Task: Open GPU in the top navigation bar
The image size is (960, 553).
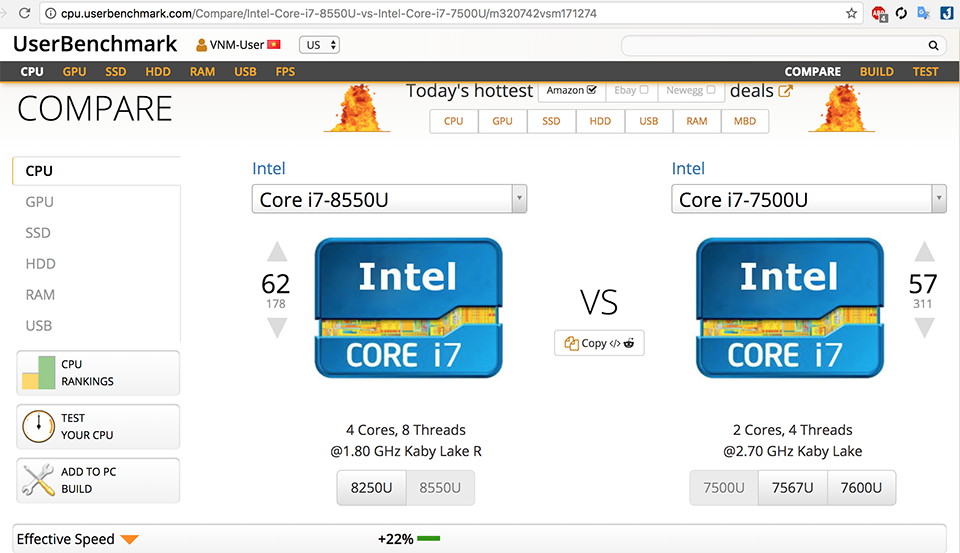Action: click(x=74, y=72)
